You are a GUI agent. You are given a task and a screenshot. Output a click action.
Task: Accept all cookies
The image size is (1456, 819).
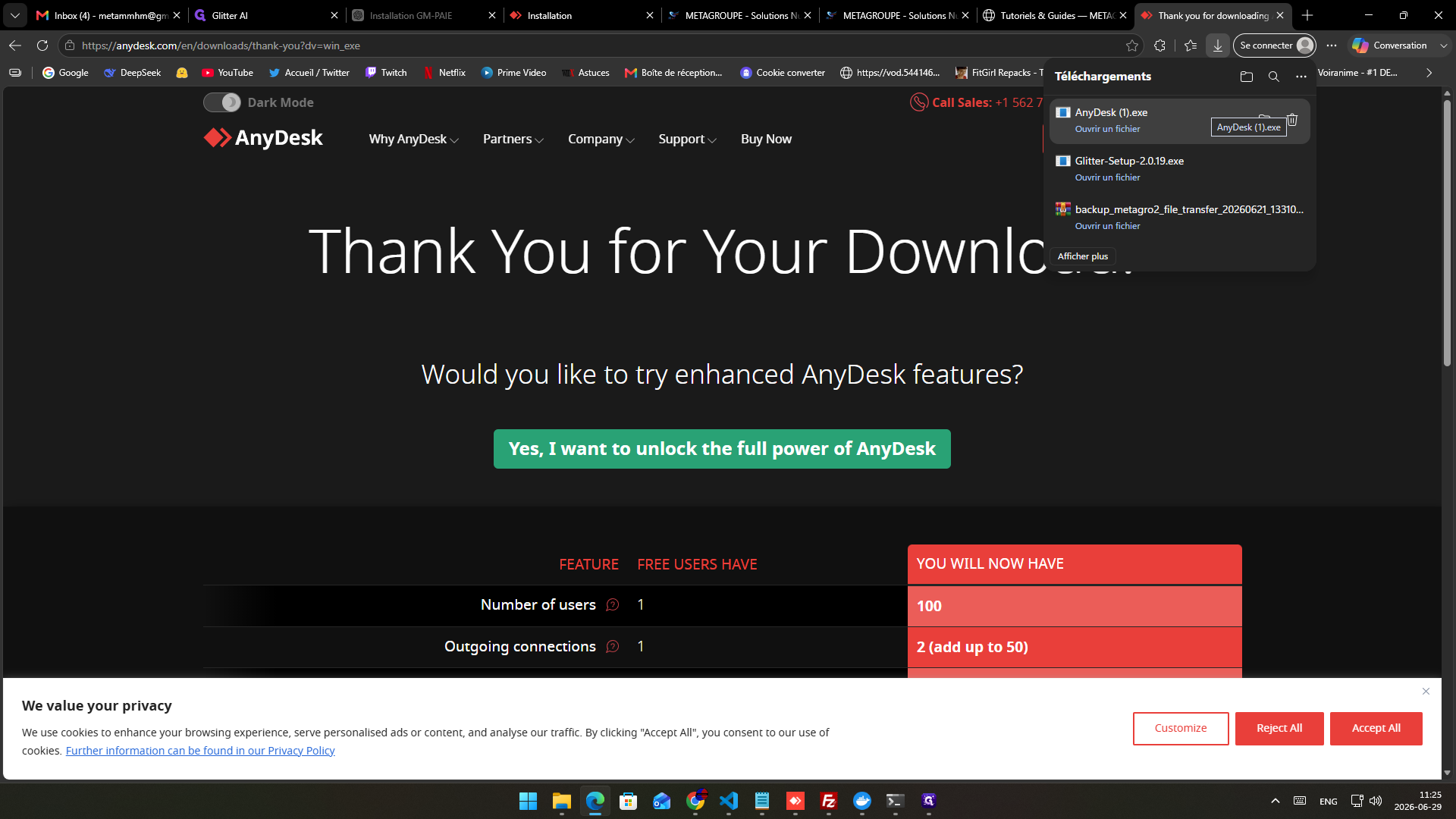click(1376, 728)
